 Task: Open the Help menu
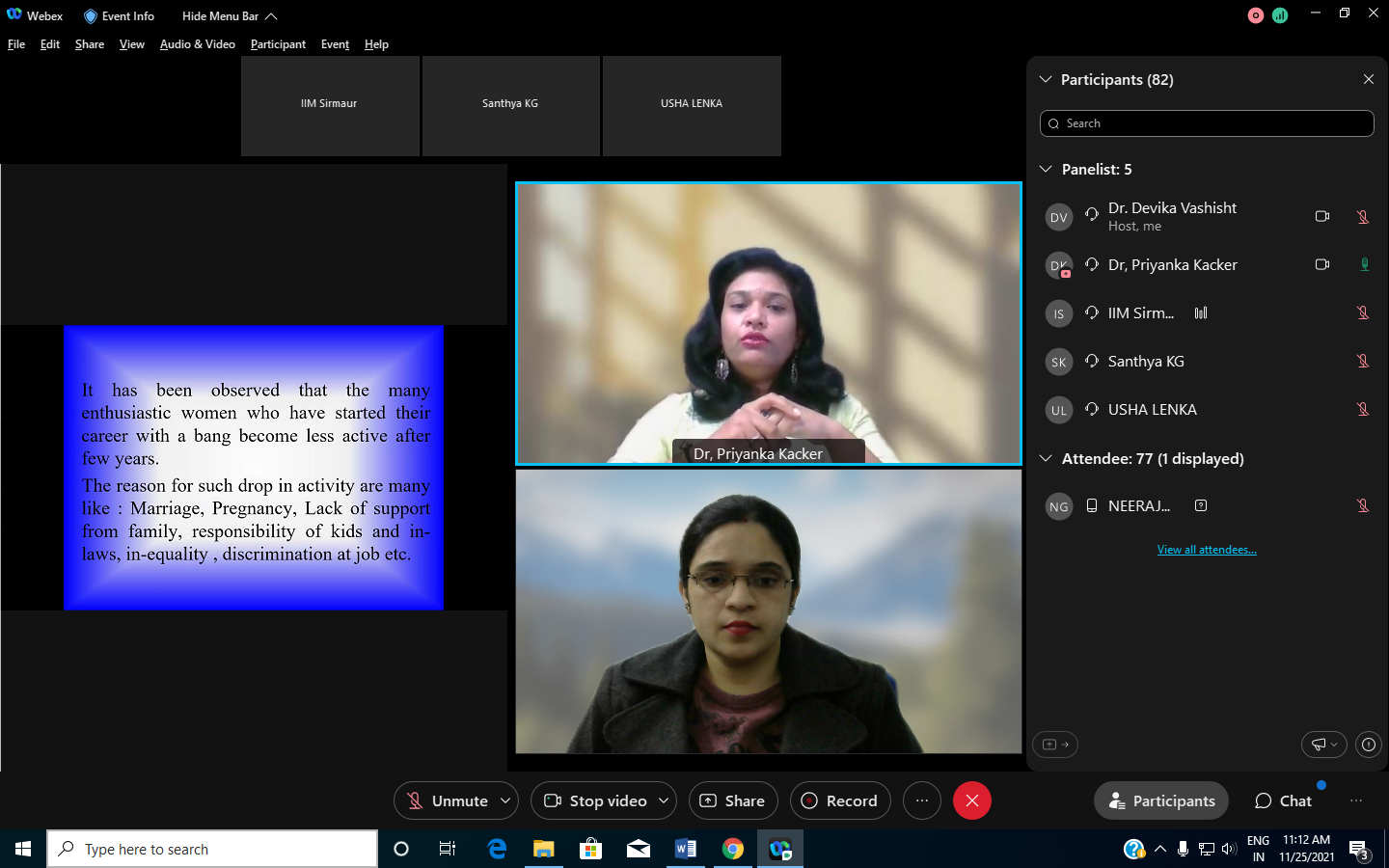(x=376, y=44)
